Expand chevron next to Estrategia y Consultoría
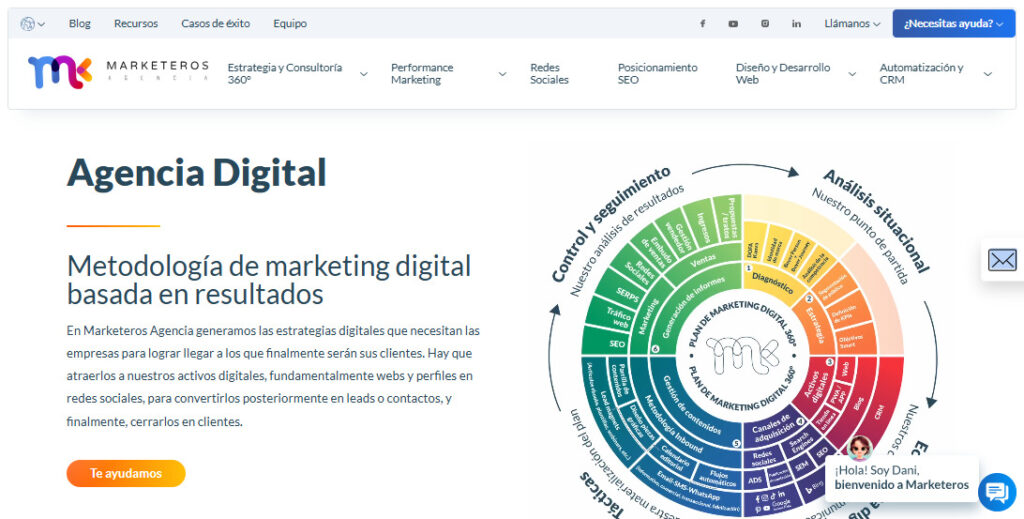The width and height of the screenshot is (1024, 519). coord(364,74)
